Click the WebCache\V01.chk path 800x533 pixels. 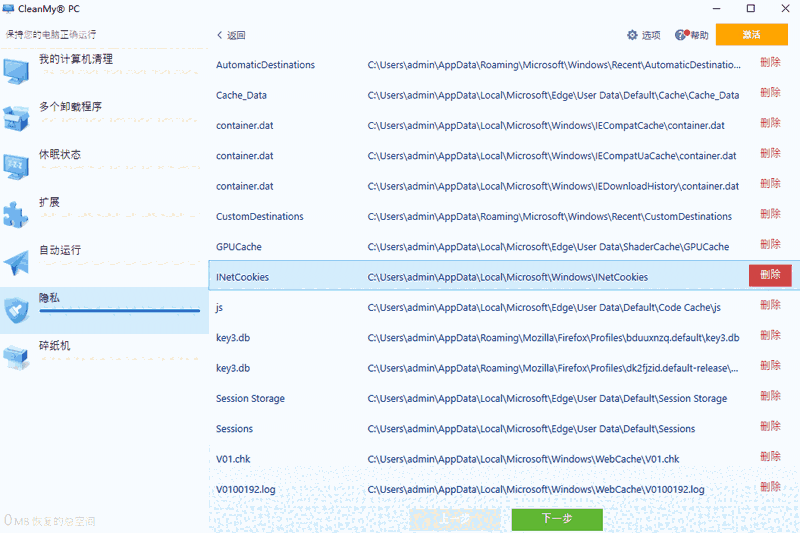(523, 459)
